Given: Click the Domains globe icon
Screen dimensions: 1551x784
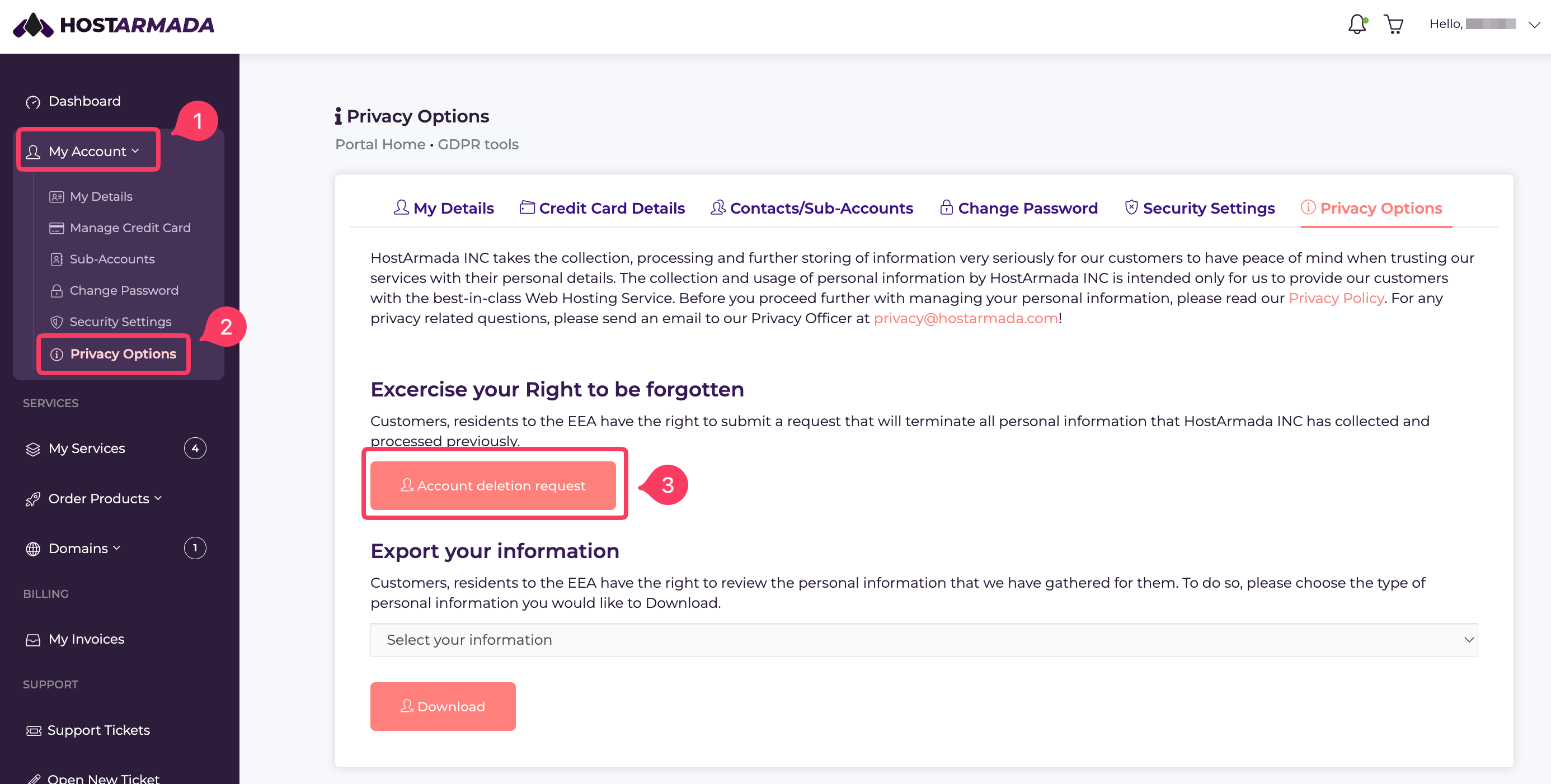Looking at the screenshot, I should [x=33, y=549].
